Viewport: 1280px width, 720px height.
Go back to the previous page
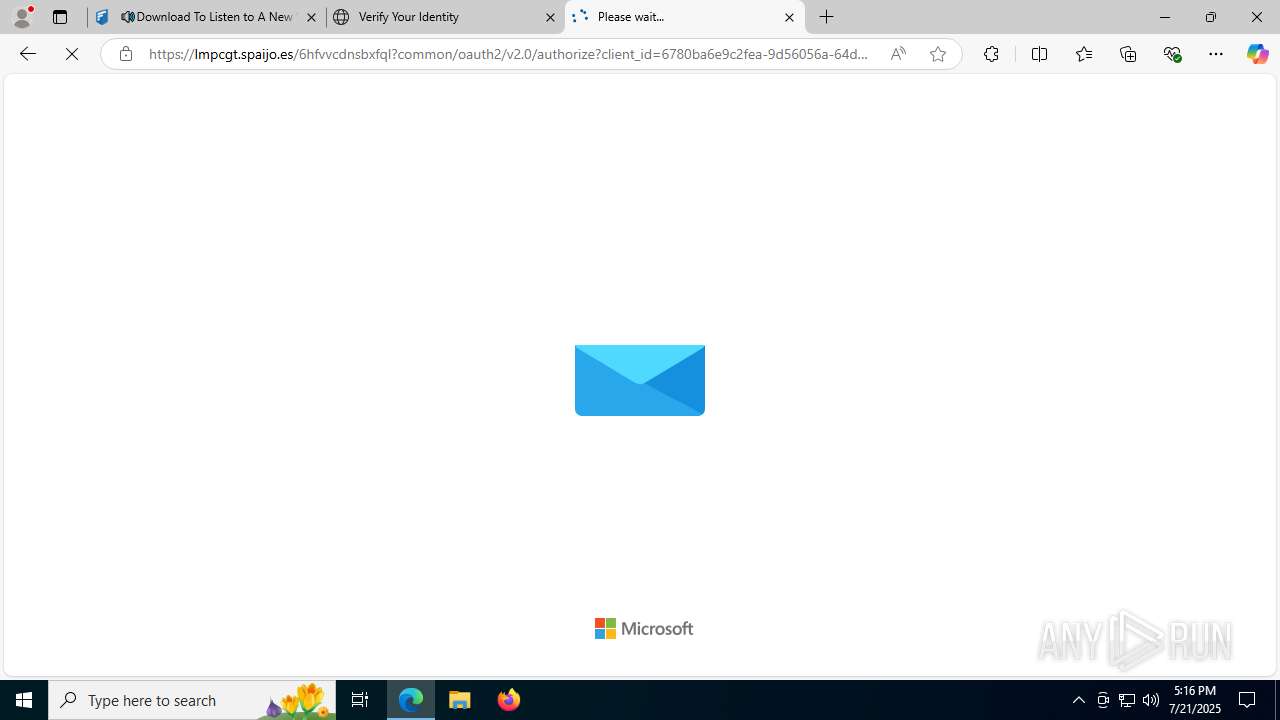27,54
